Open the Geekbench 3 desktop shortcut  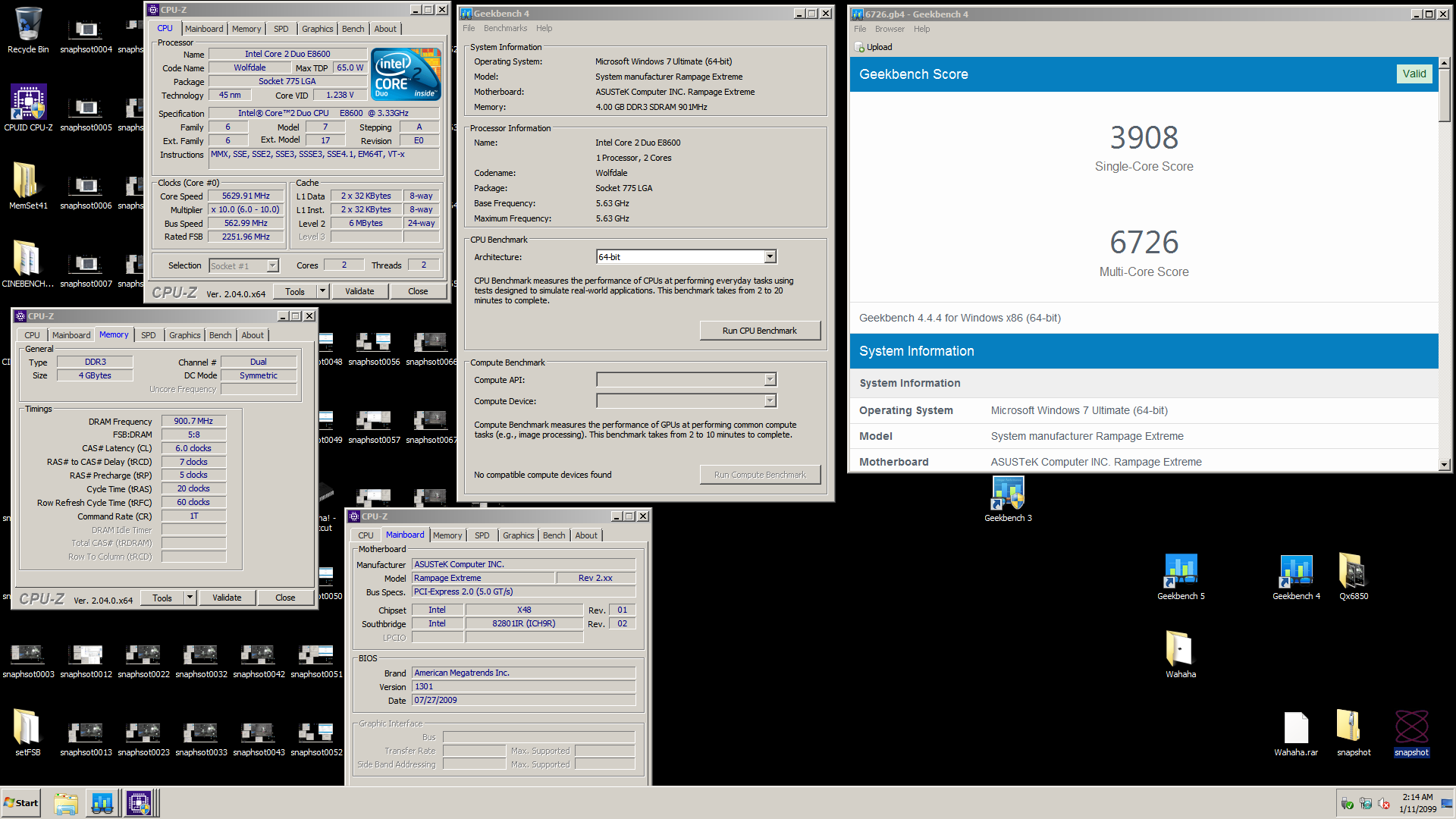tap(1008, 499)
